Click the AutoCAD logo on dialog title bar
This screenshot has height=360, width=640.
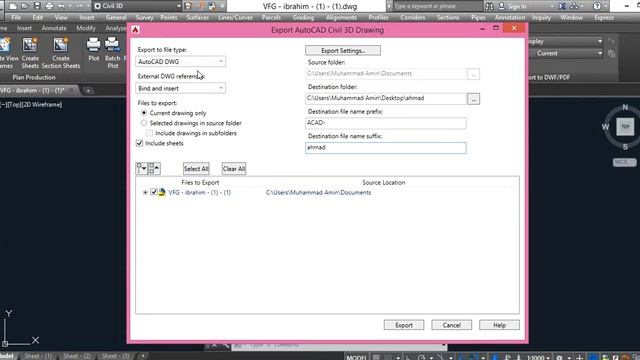(x=136, y=30)
